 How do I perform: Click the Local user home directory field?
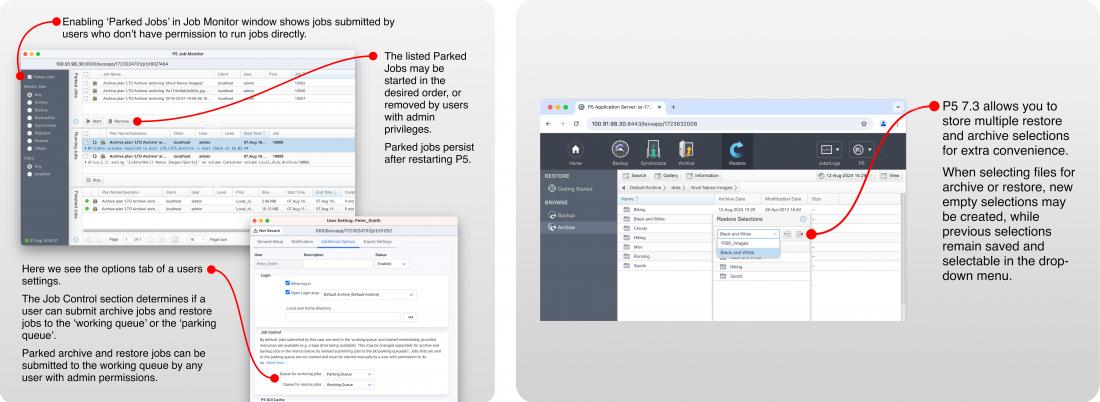(343, 317)
